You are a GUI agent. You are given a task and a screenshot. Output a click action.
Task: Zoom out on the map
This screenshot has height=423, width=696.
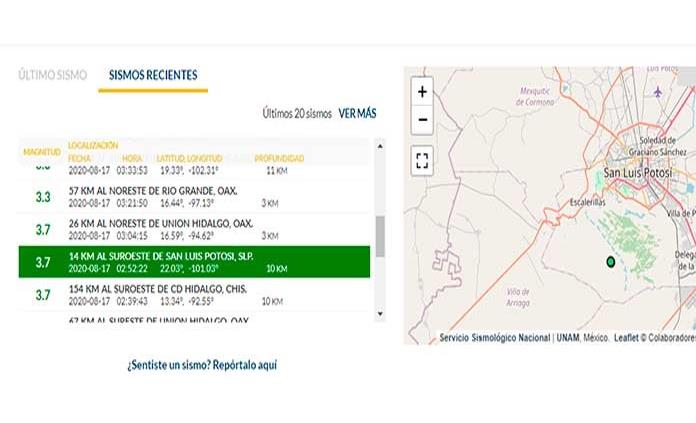tap(422, 120)
